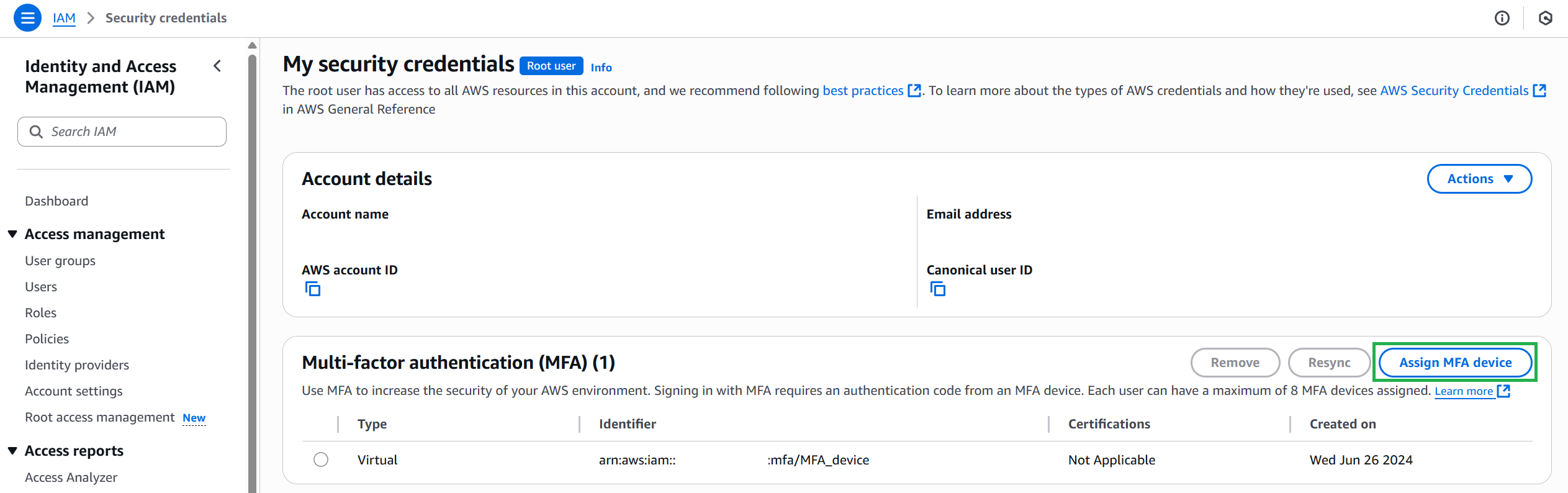Open User groups in sidebar

60,261
